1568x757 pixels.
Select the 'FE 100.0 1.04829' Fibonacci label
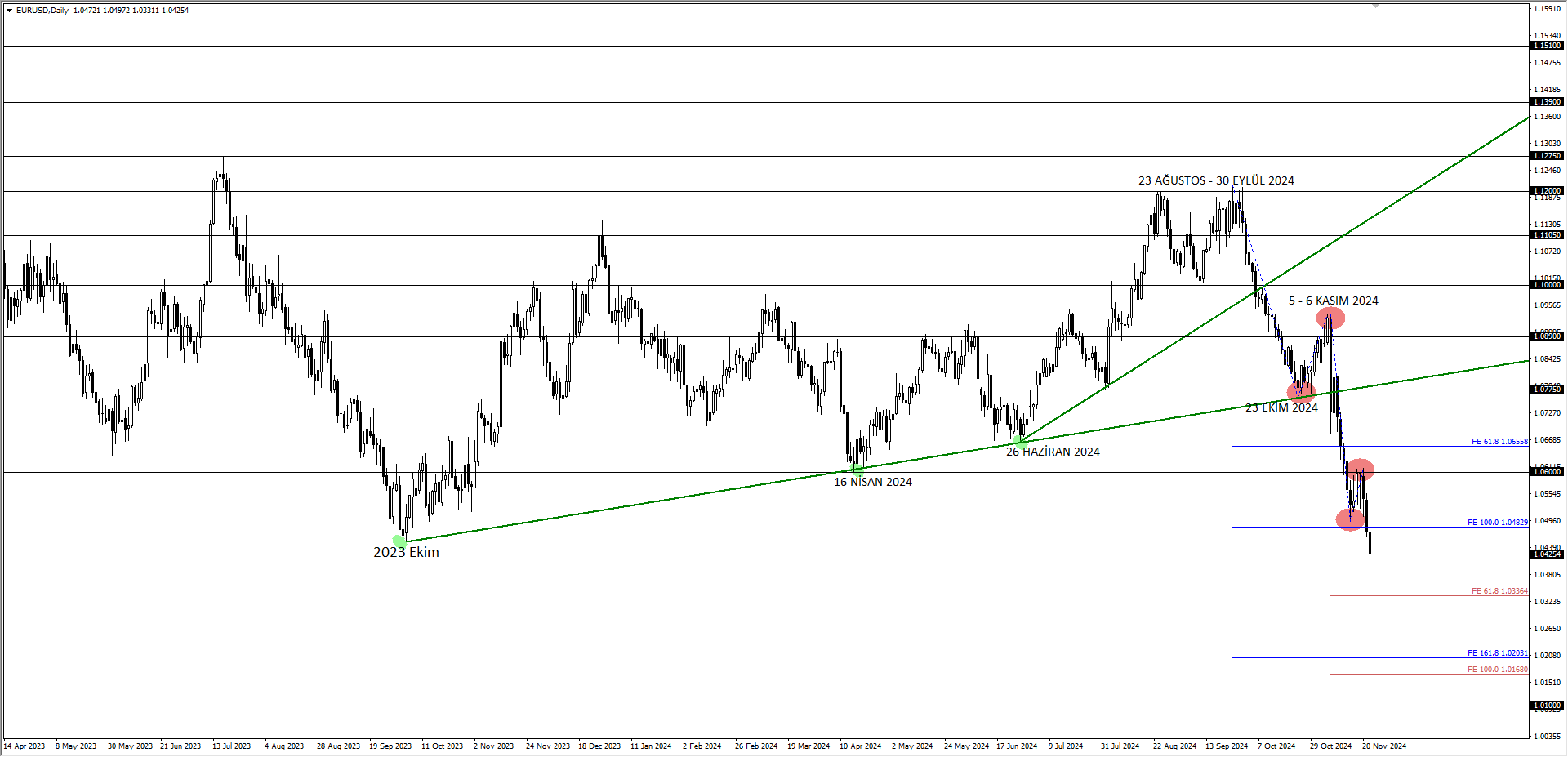point(1498,523)
